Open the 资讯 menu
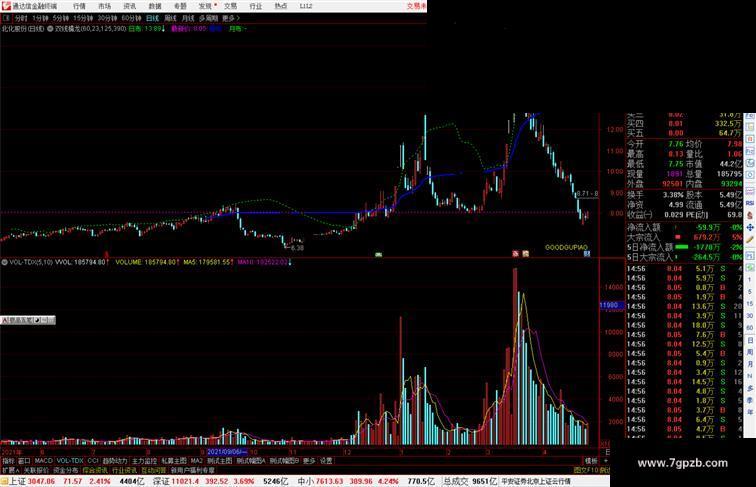The width and height of the screenshot is (756, 487). click(x=129, y=6)
